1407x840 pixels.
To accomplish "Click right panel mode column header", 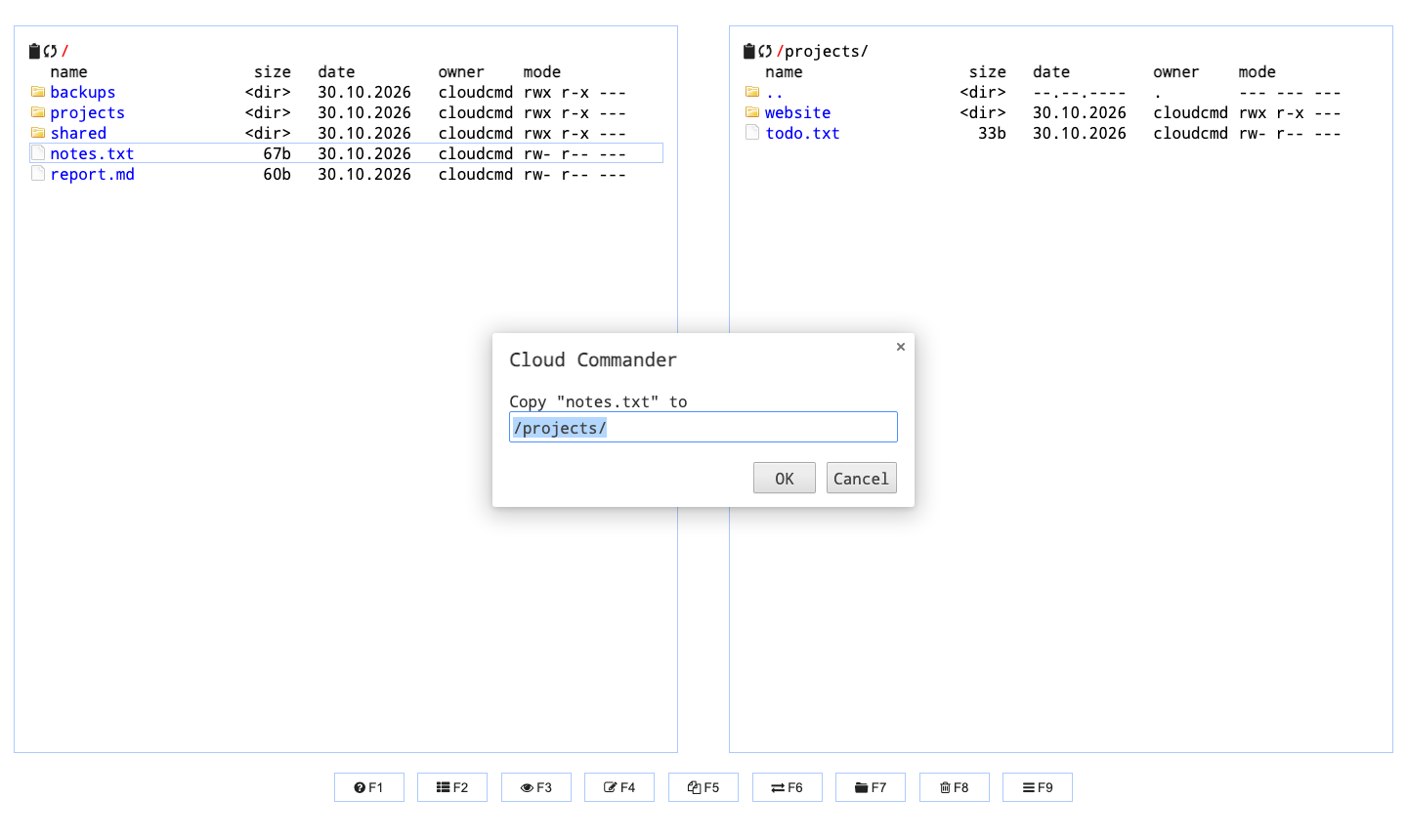I will tap(1258, 71).
